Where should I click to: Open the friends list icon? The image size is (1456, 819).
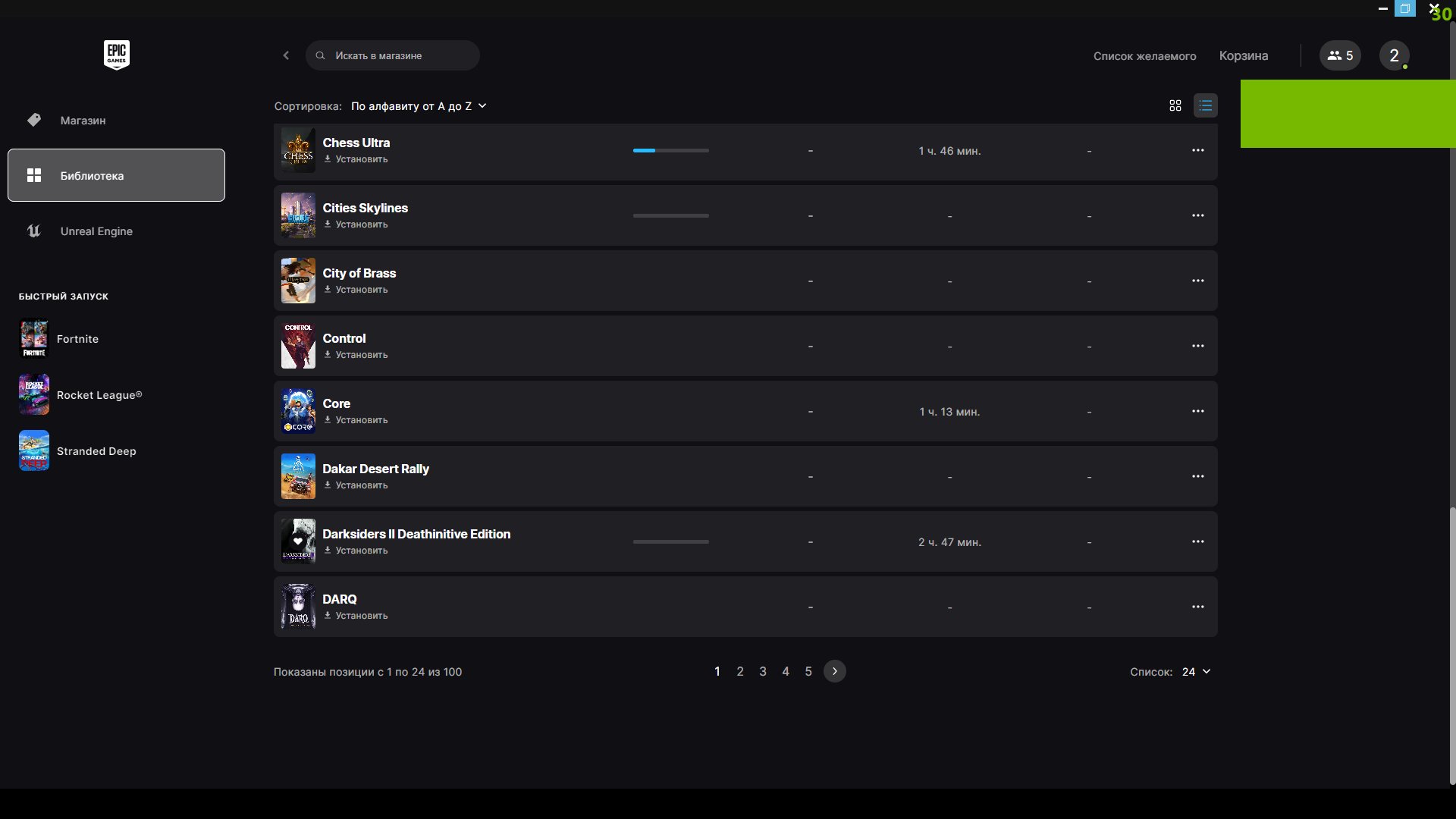tap(1339, 55)
